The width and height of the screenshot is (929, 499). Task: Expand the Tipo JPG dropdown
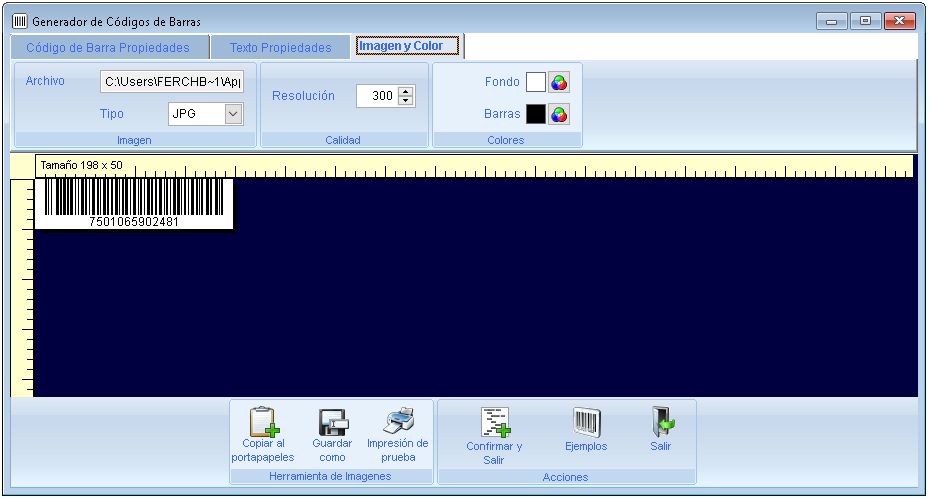coord(233,114)
